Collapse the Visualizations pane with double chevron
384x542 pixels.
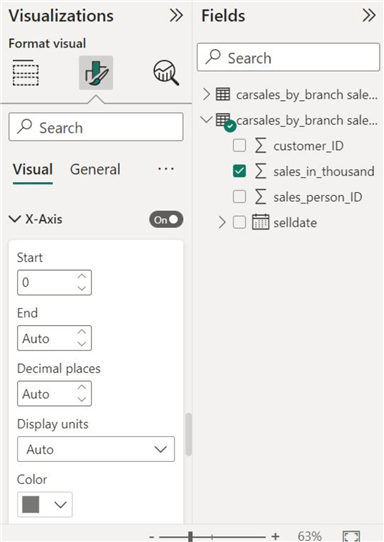[176, 16]
